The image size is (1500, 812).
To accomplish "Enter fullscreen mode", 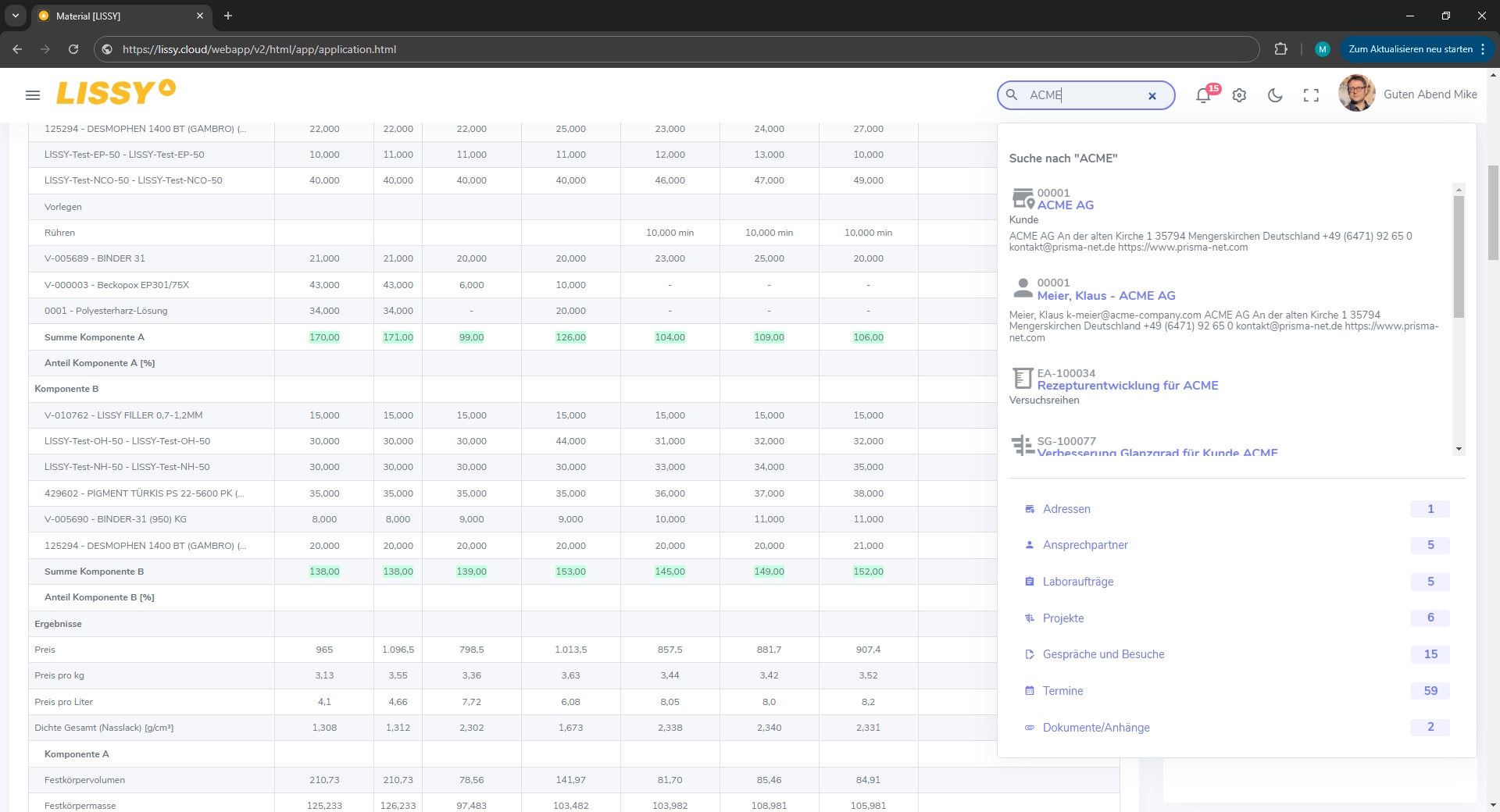I will tap(1311, 95).
